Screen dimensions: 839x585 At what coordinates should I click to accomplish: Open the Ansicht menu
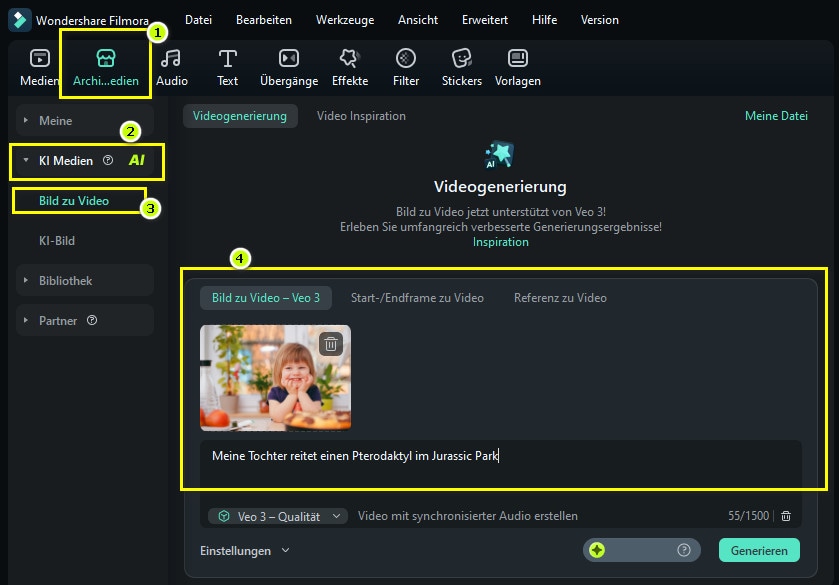point(418,20)
